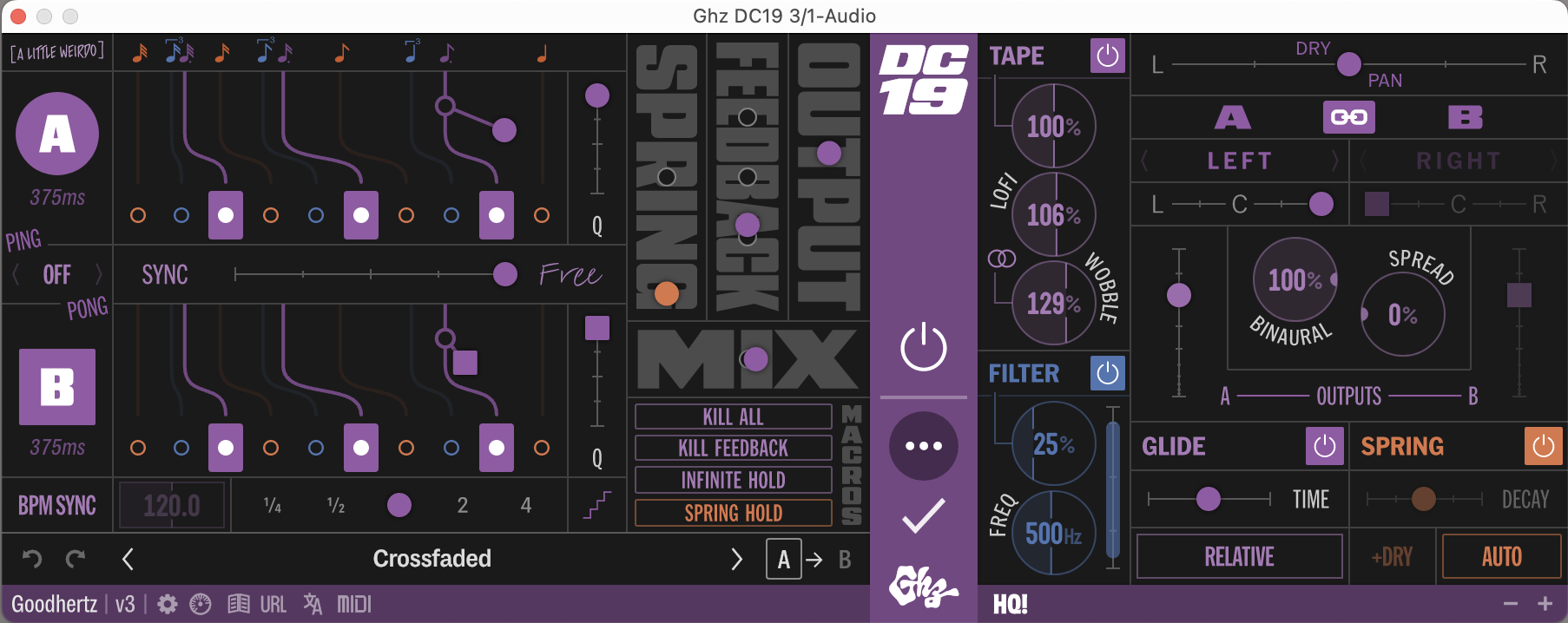The height and width of the screenshot is (623, 1568).
Task: Click the TAPE 100% knob
Action: click(x=1054, y=127)
